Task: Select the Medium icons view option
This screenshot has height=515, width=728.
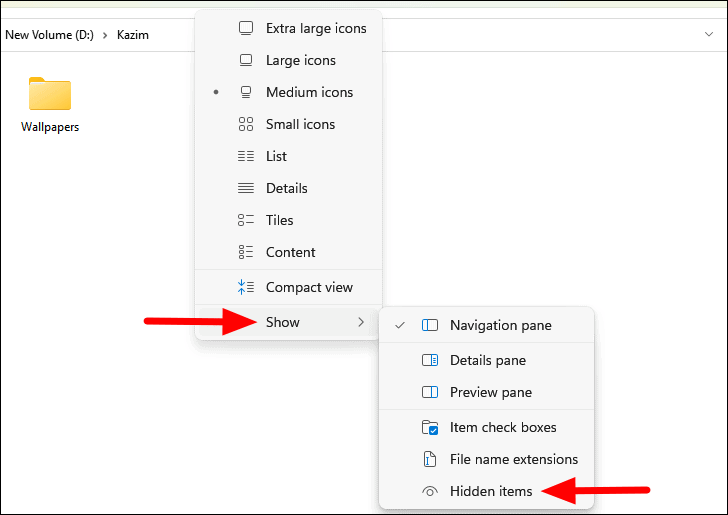Action: point(309,92)
